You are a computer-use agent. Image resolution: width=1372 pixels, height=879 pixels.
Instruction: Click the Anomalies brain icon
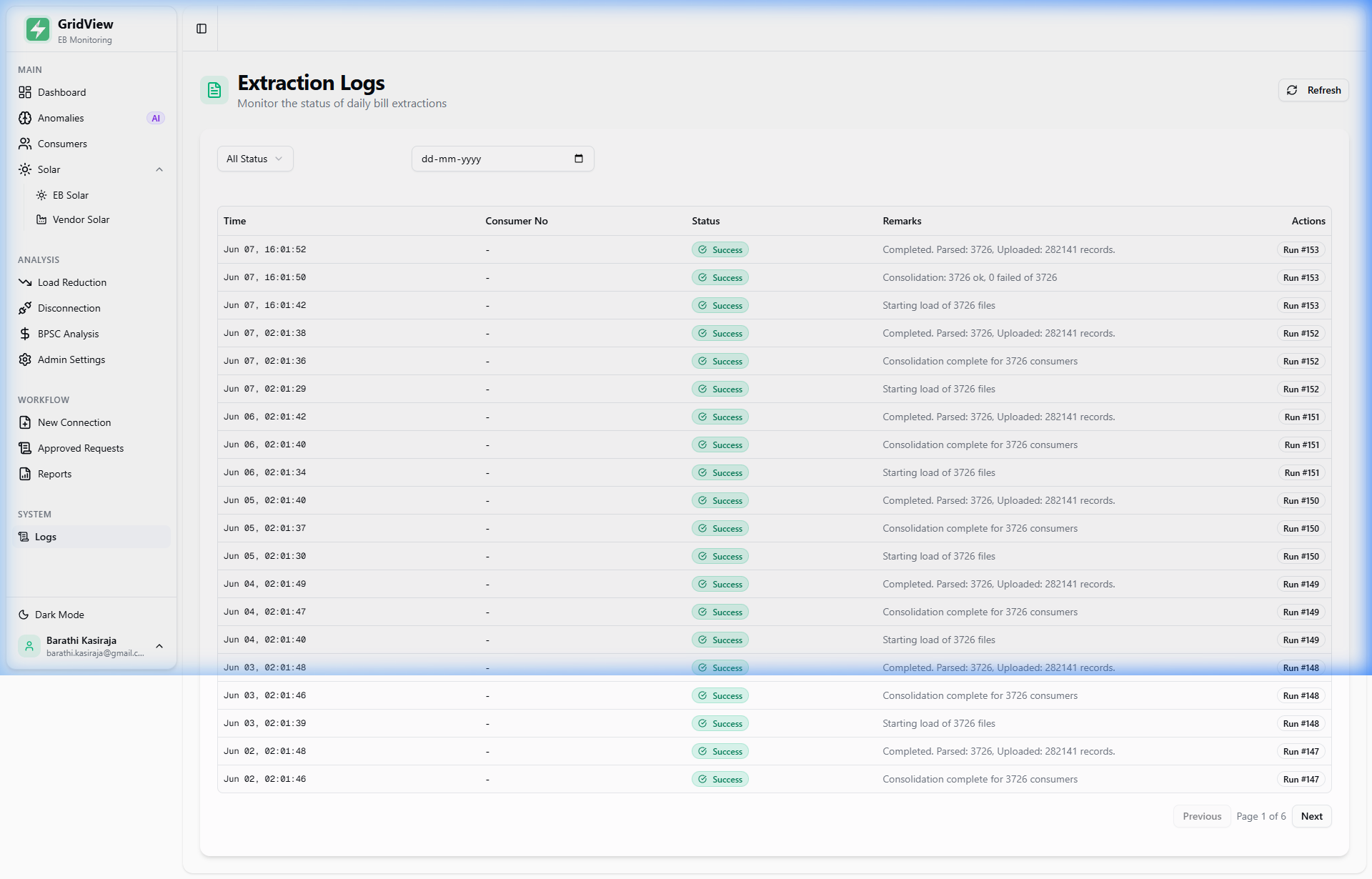point(25,118)
